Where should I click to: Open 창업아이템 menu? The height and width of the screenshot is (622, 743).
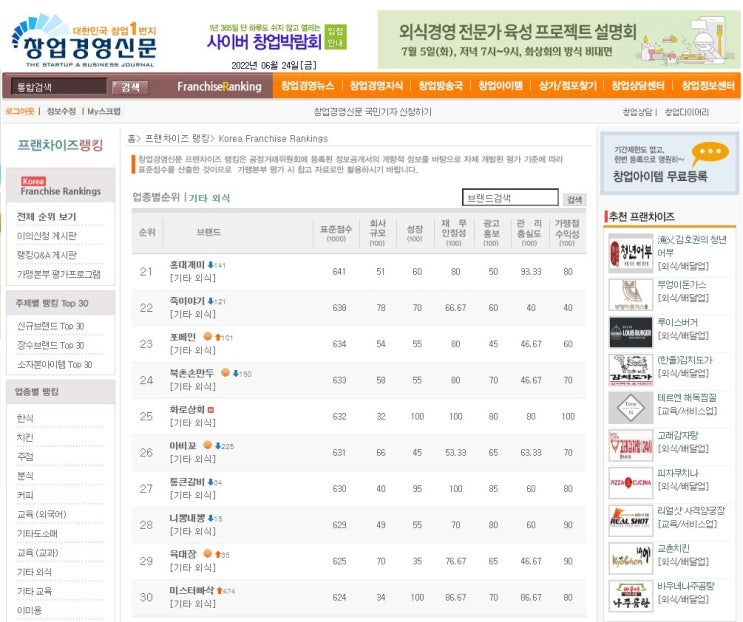(500, 86)
